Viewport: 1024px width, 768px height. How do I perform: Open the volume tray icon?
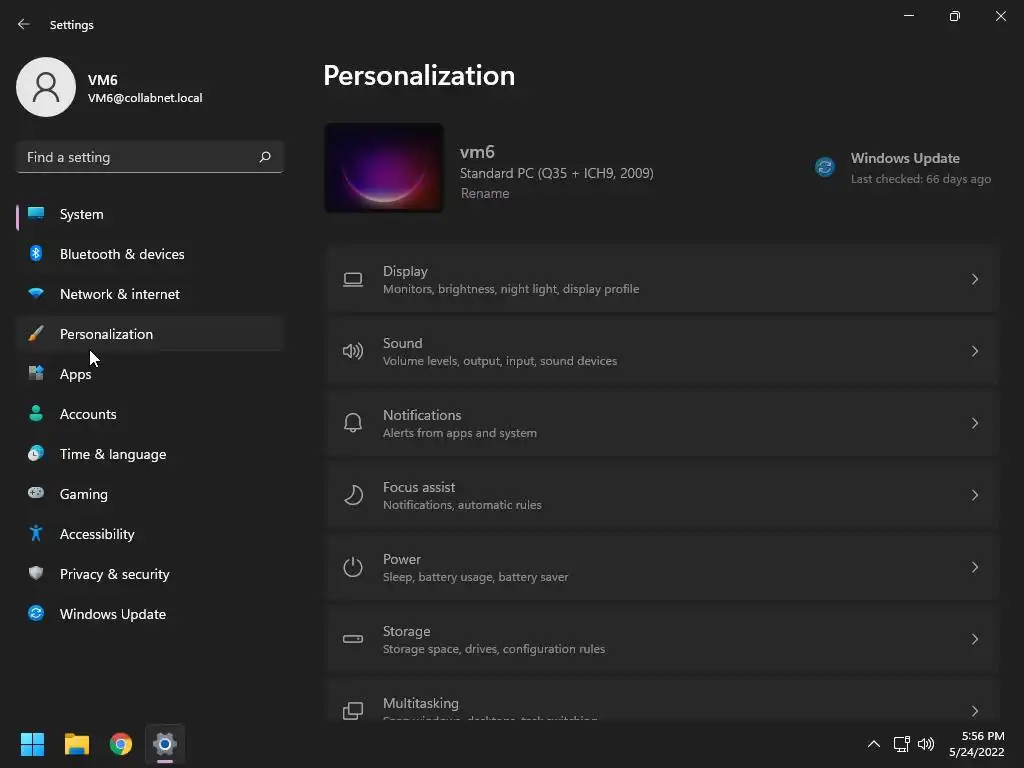(x=926, y=744)
